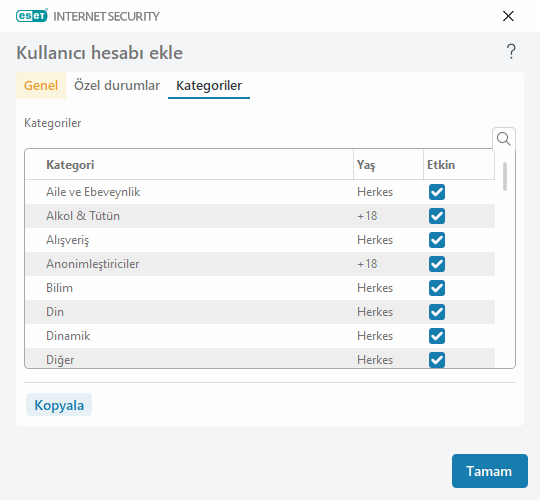
Task: Select the Aile ve Ebeveynlik row
Action: [260, 192]
